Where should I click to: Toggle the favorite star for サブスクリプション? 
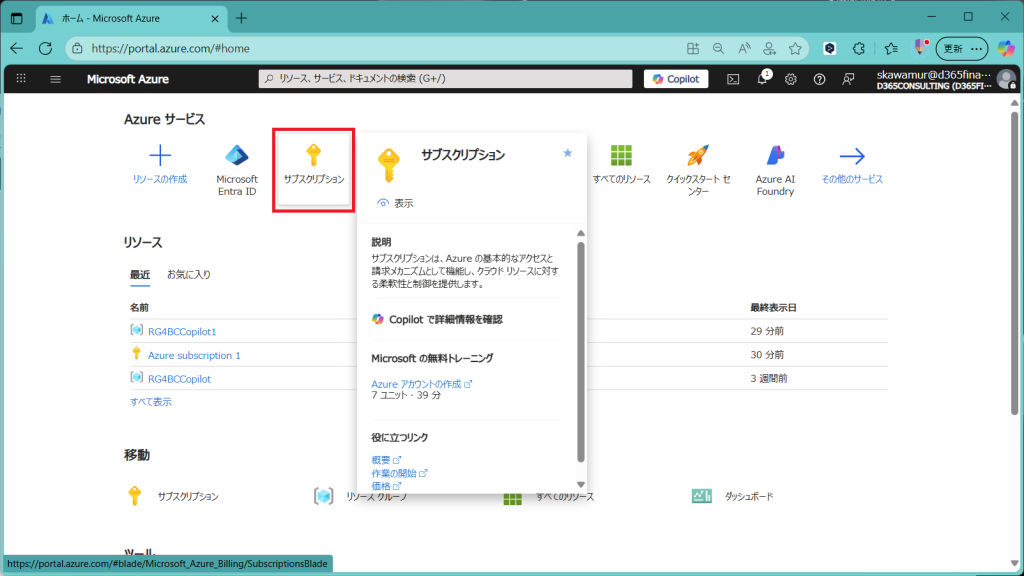[x=568, y=153]
